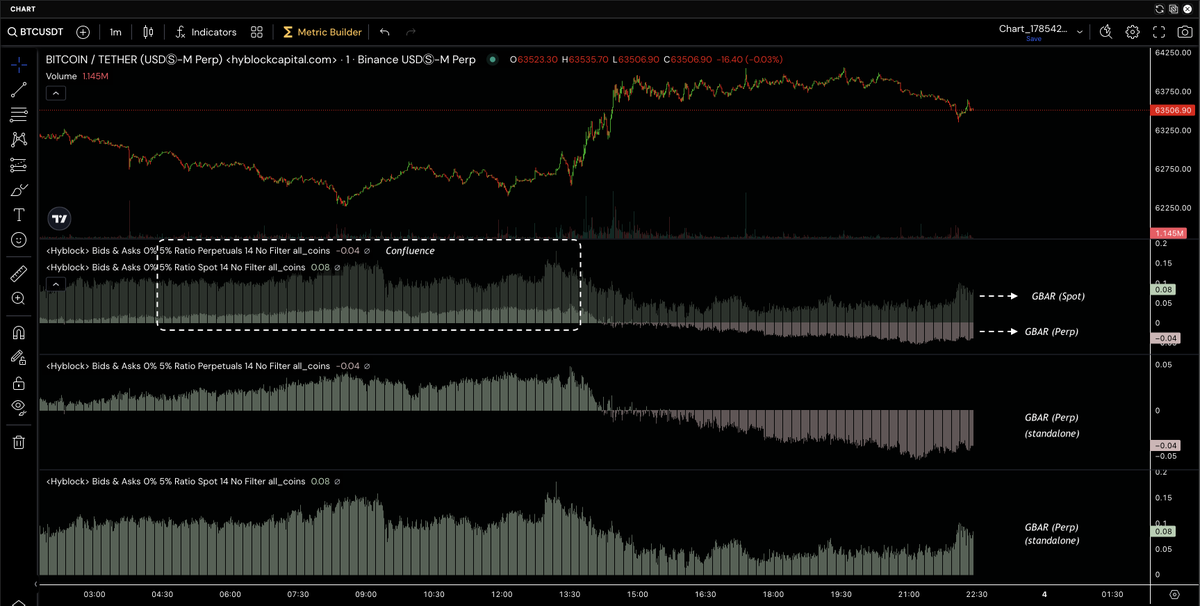Click the 22:30 time axis label
The image size is (1200, 606).
[976, 594]
